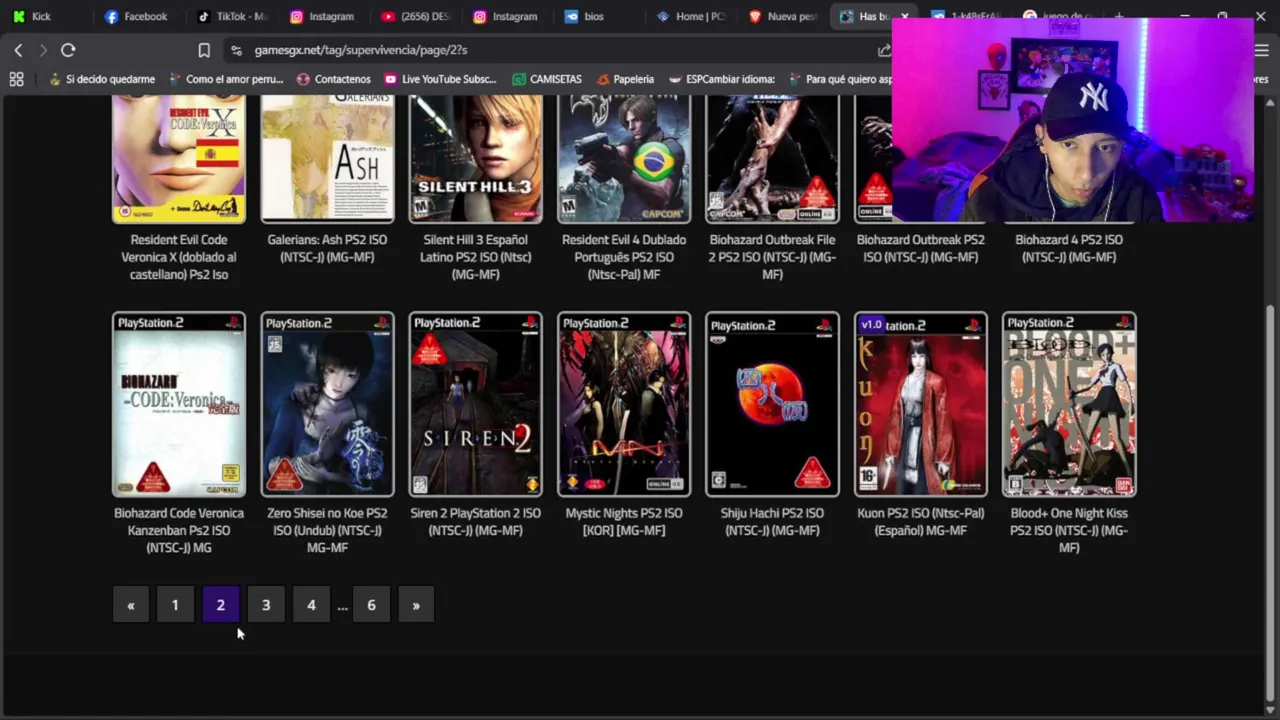
Task: Switch to the YouTube (2656) tab
Action: (416, 16)
